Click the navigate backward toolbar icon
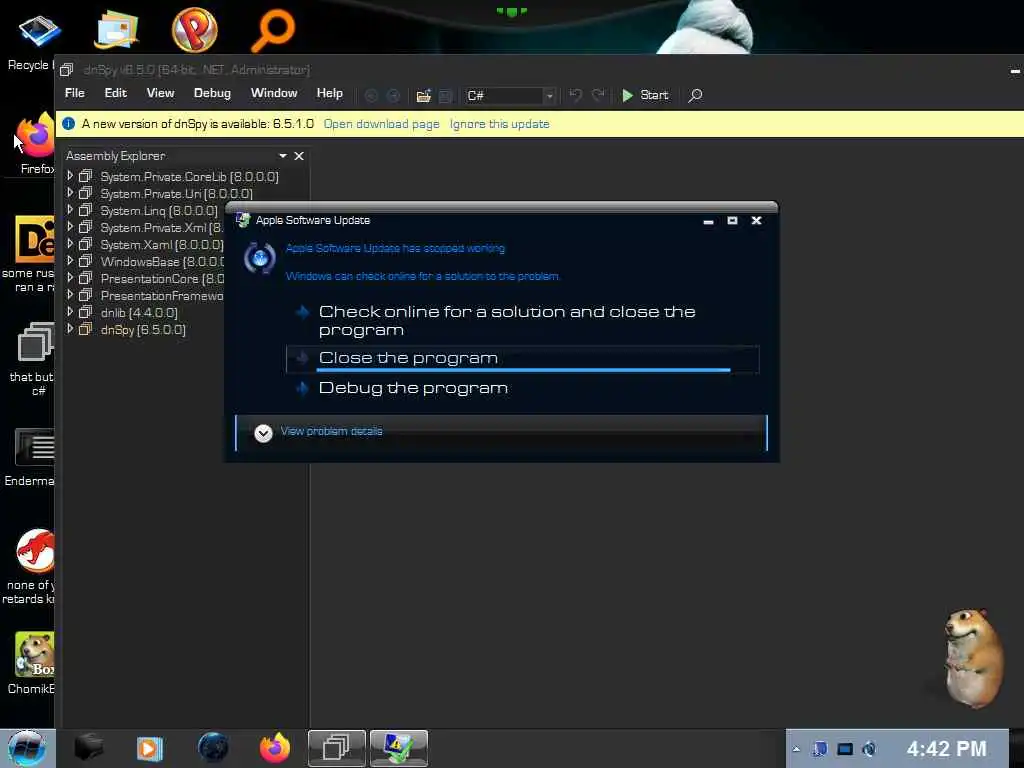The width and height of the screenshot is (1024, 768). click(x=371, y=95)
